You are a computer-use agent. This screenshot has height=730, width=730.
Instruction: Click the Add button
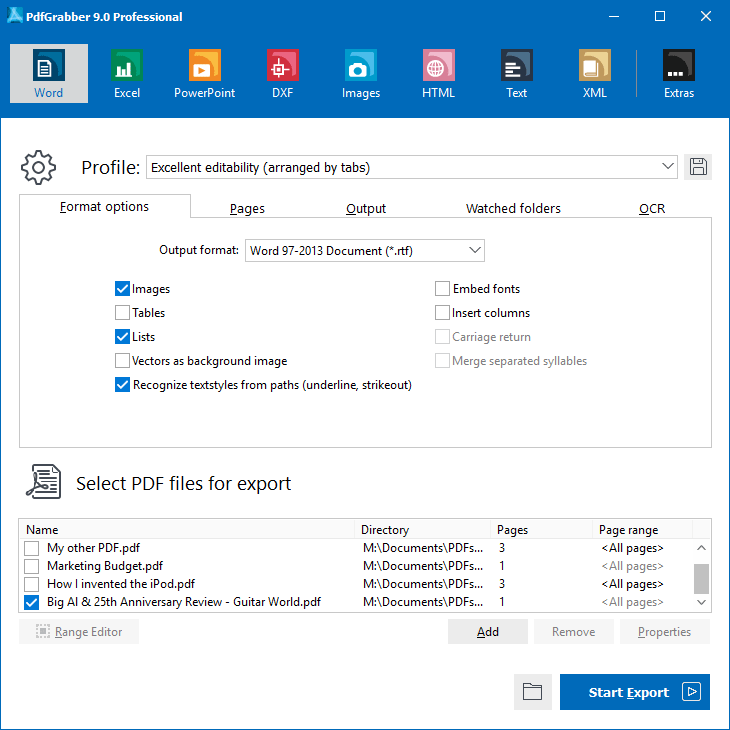tap(487, 632)
